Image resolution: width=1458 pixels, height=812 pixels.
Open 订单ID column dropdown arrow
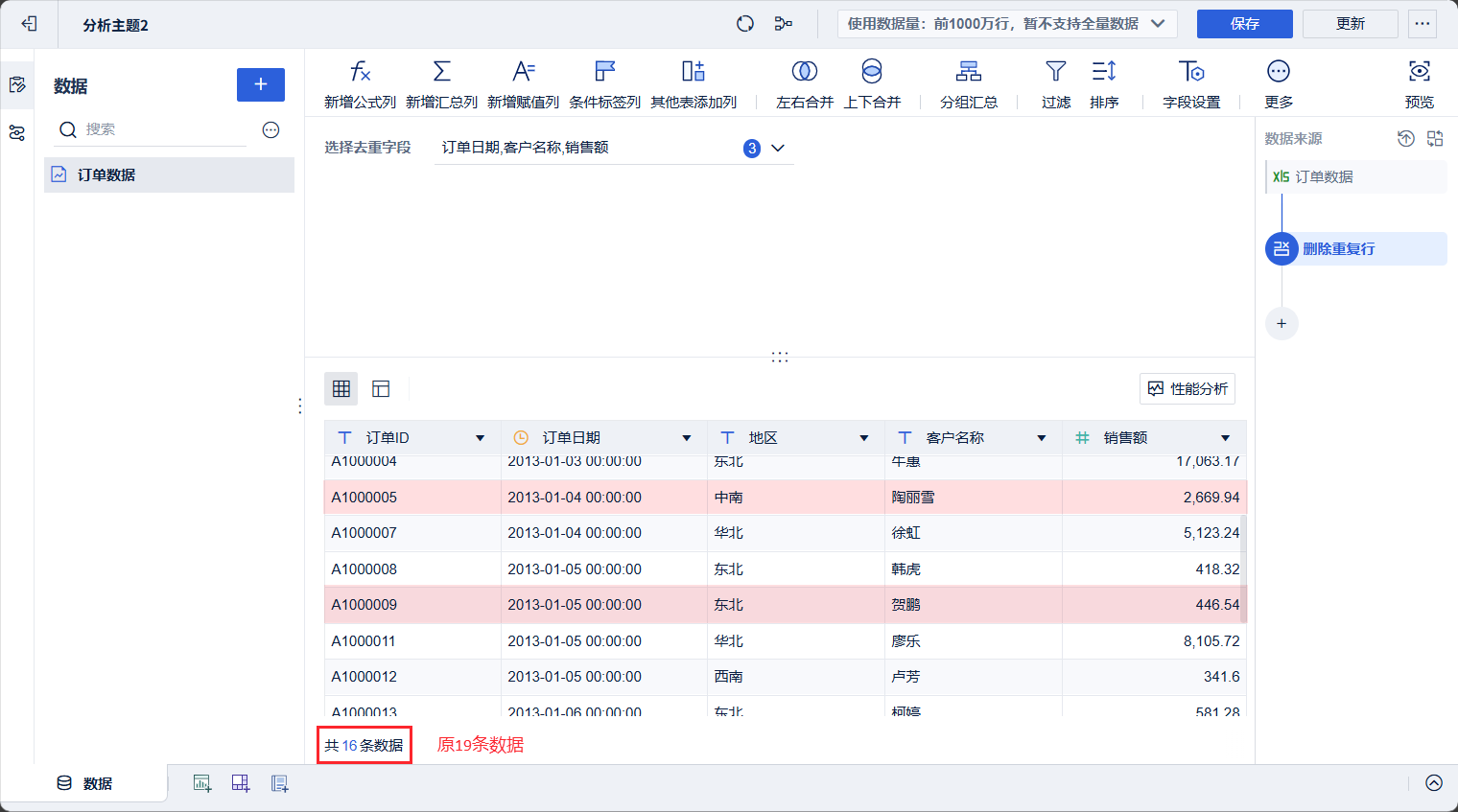click(481, 438)
